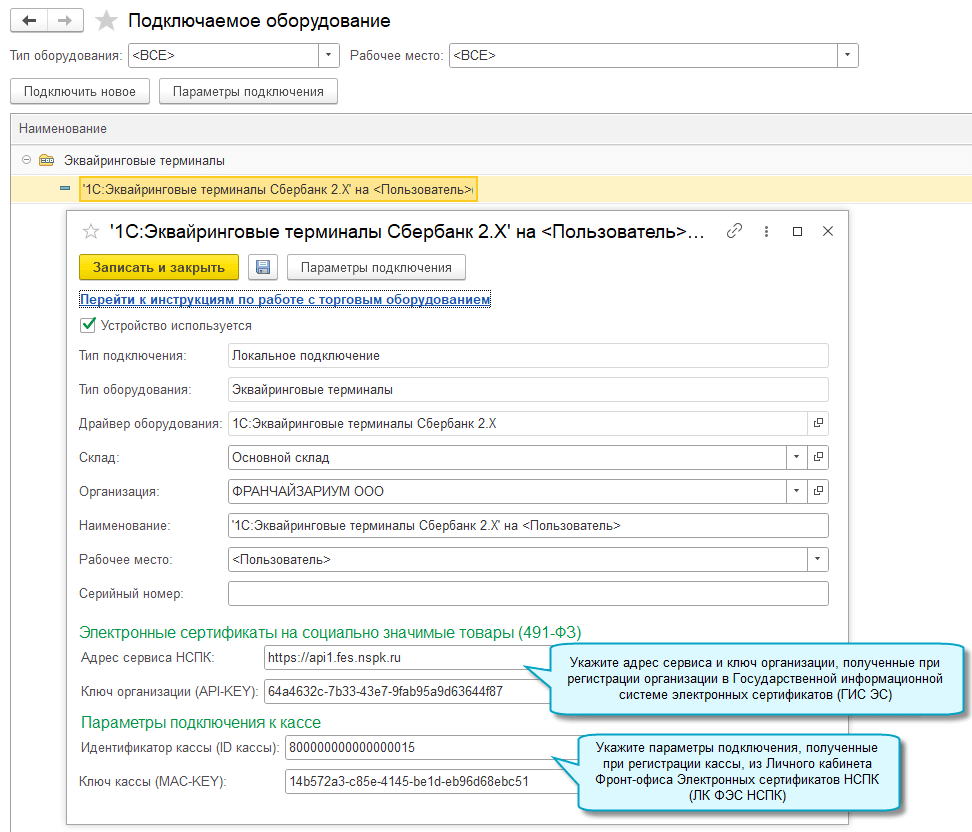Open the Тип оборудования filter dropdown
The image size is (972, 832).
point(329,55)
